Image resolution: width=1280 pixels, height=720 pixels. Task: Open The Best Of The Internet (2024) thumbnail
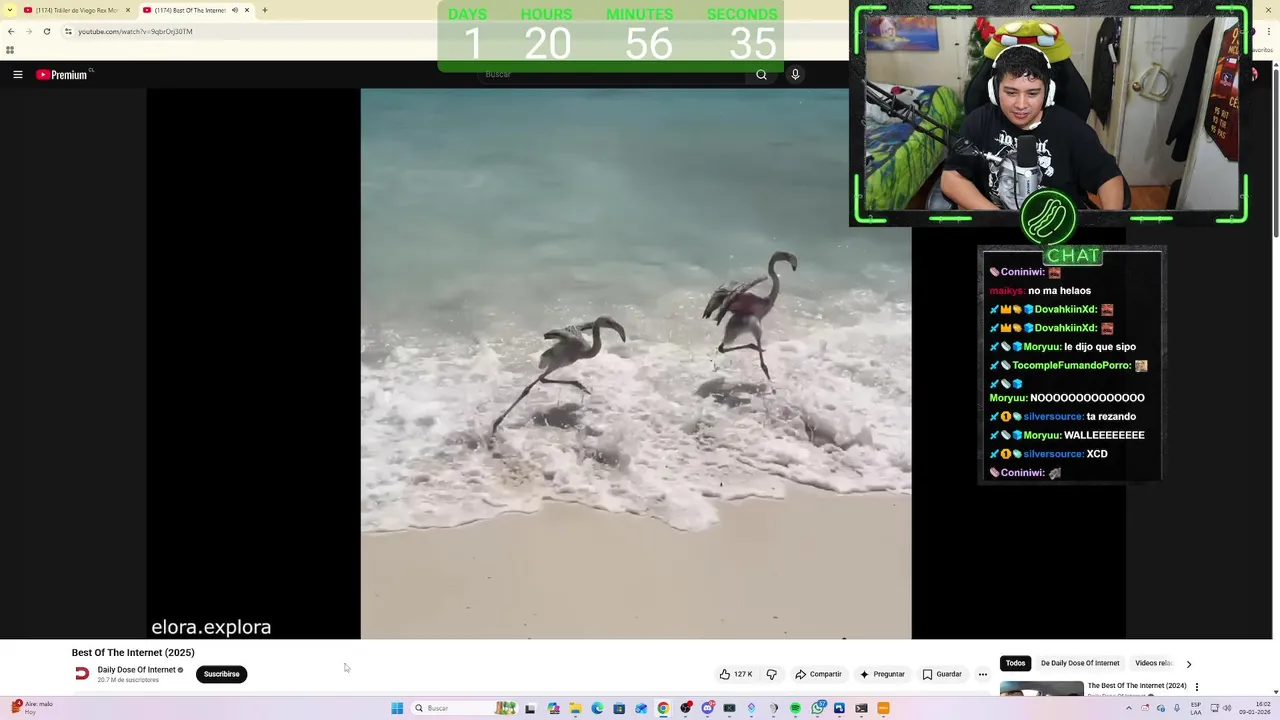tap(1041, 689)
